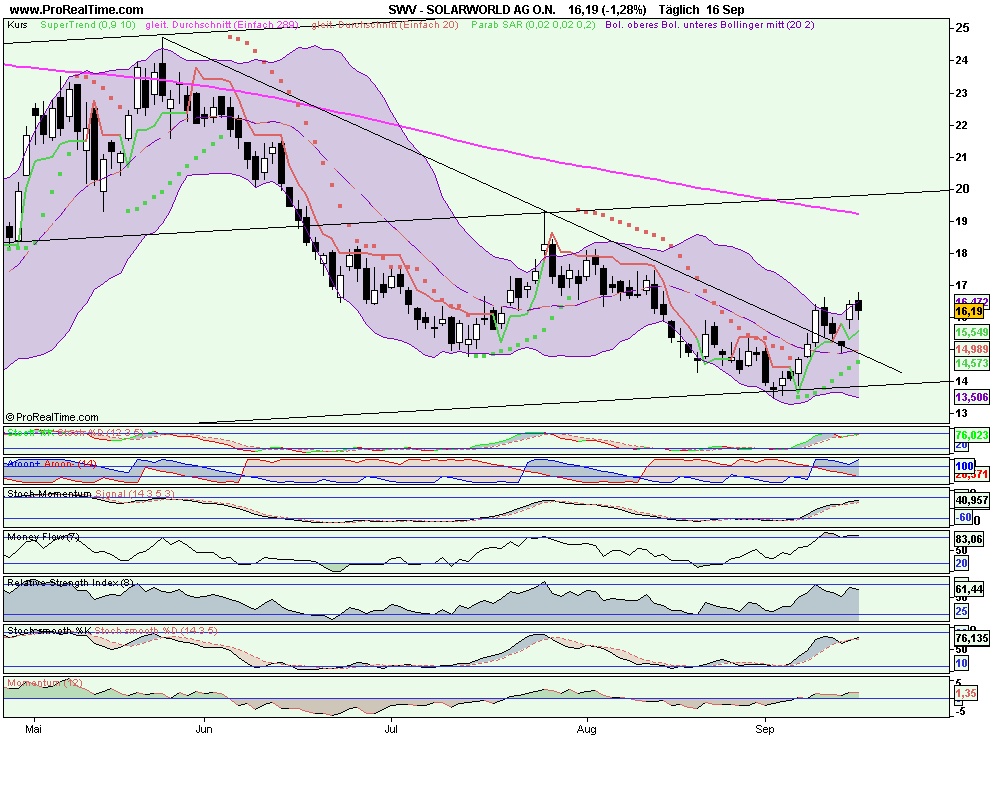Click the -60 level tag
Image resolution: width=1000 pixels, height=800 pixels.
[x=964, y=517]
